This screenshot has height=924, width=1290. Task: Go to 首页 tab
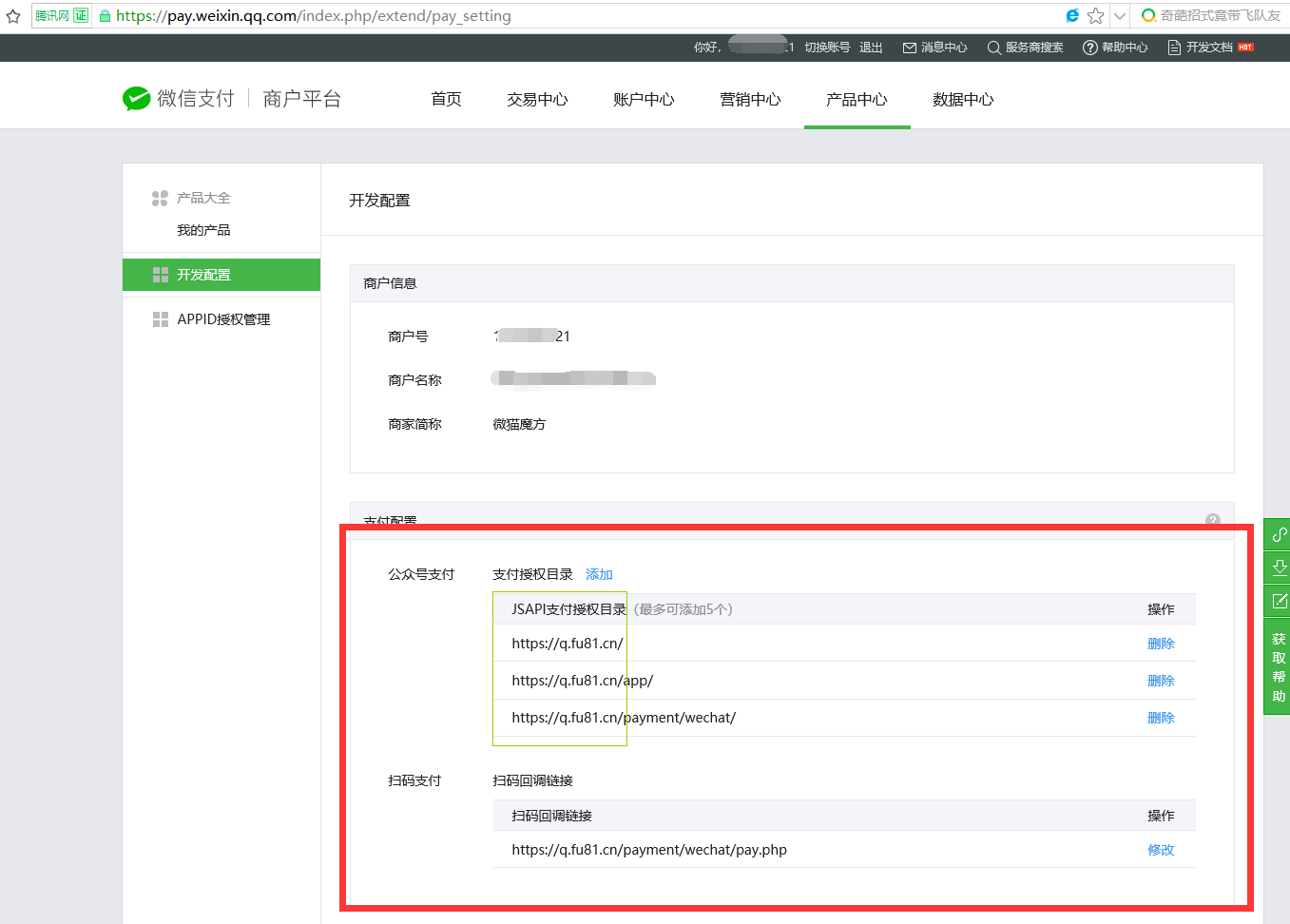(446, 100)
